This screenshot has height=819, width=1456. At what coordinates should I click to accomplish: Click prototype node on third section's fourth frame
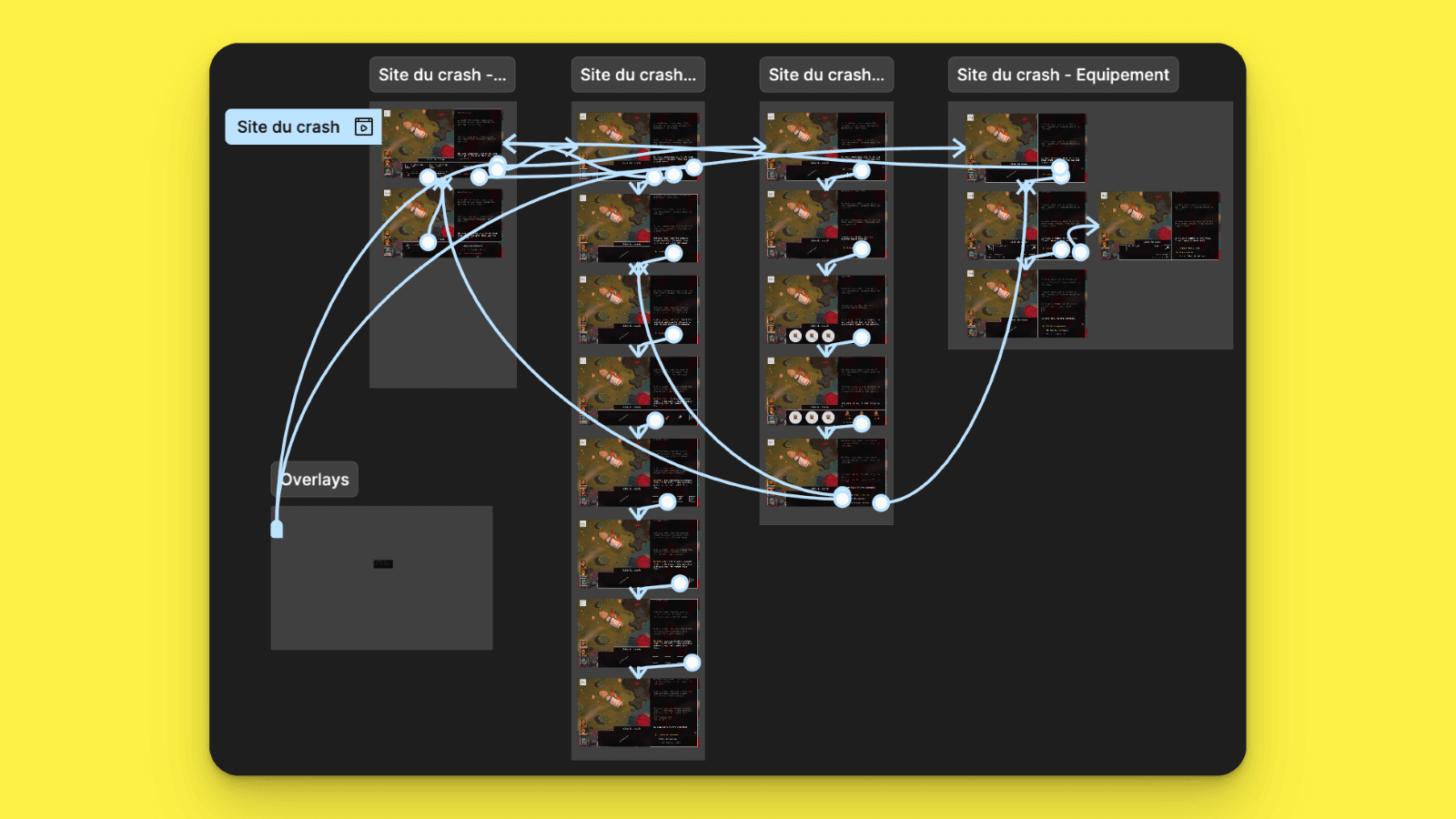(862, 422)
